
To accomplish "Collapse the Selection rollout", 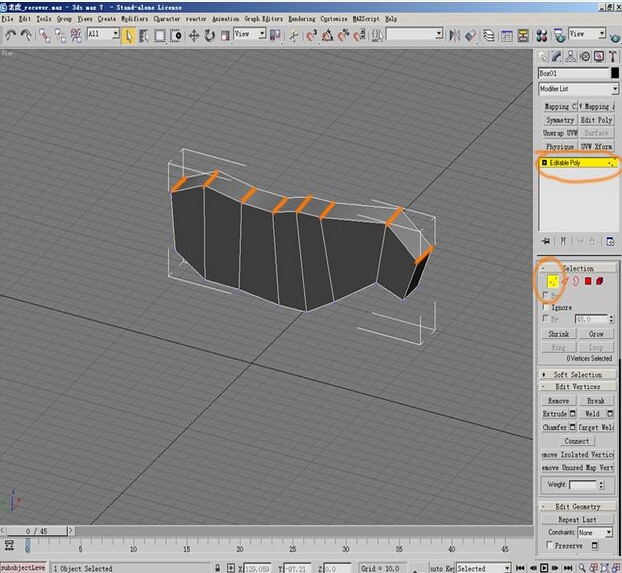I will point(577,268).
